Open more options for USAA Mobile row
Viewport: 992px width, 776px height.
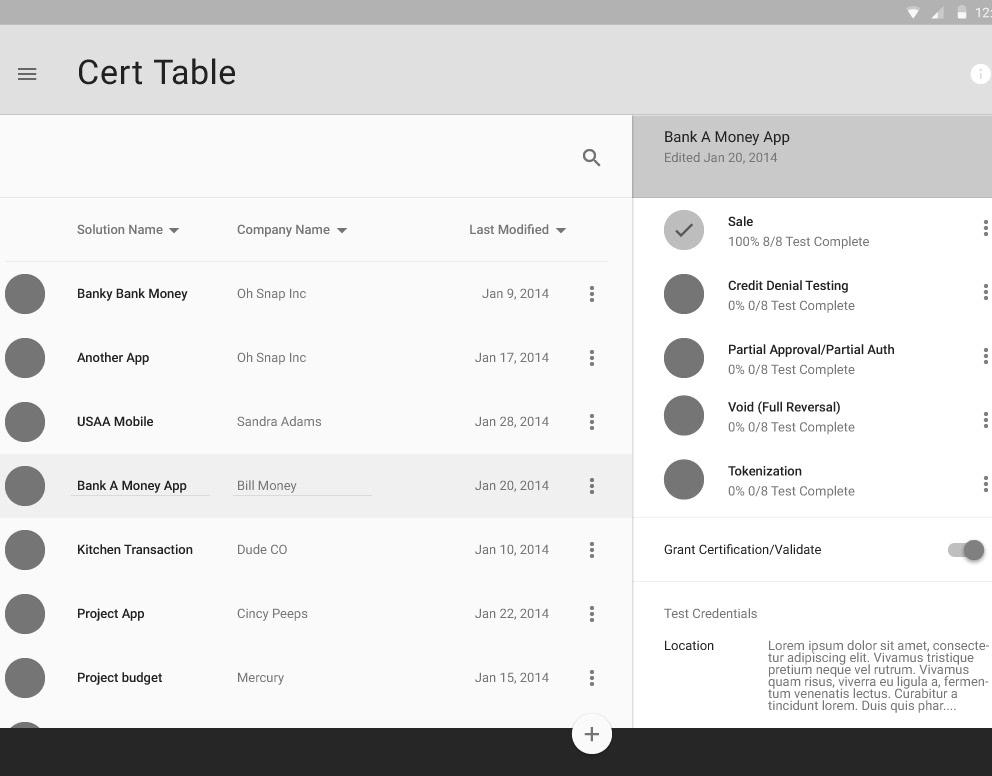(x=592, y=422)
